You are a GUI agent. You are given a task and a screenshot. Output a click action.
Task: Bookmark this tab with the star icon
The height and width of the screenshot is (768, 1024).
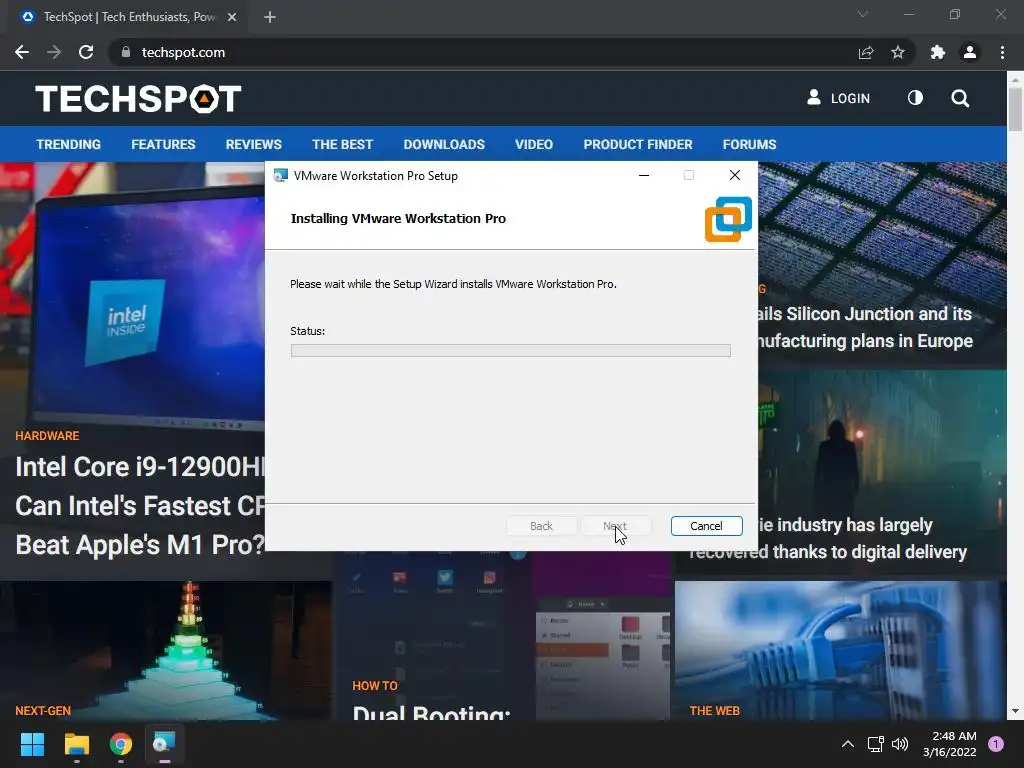(898, 52)
